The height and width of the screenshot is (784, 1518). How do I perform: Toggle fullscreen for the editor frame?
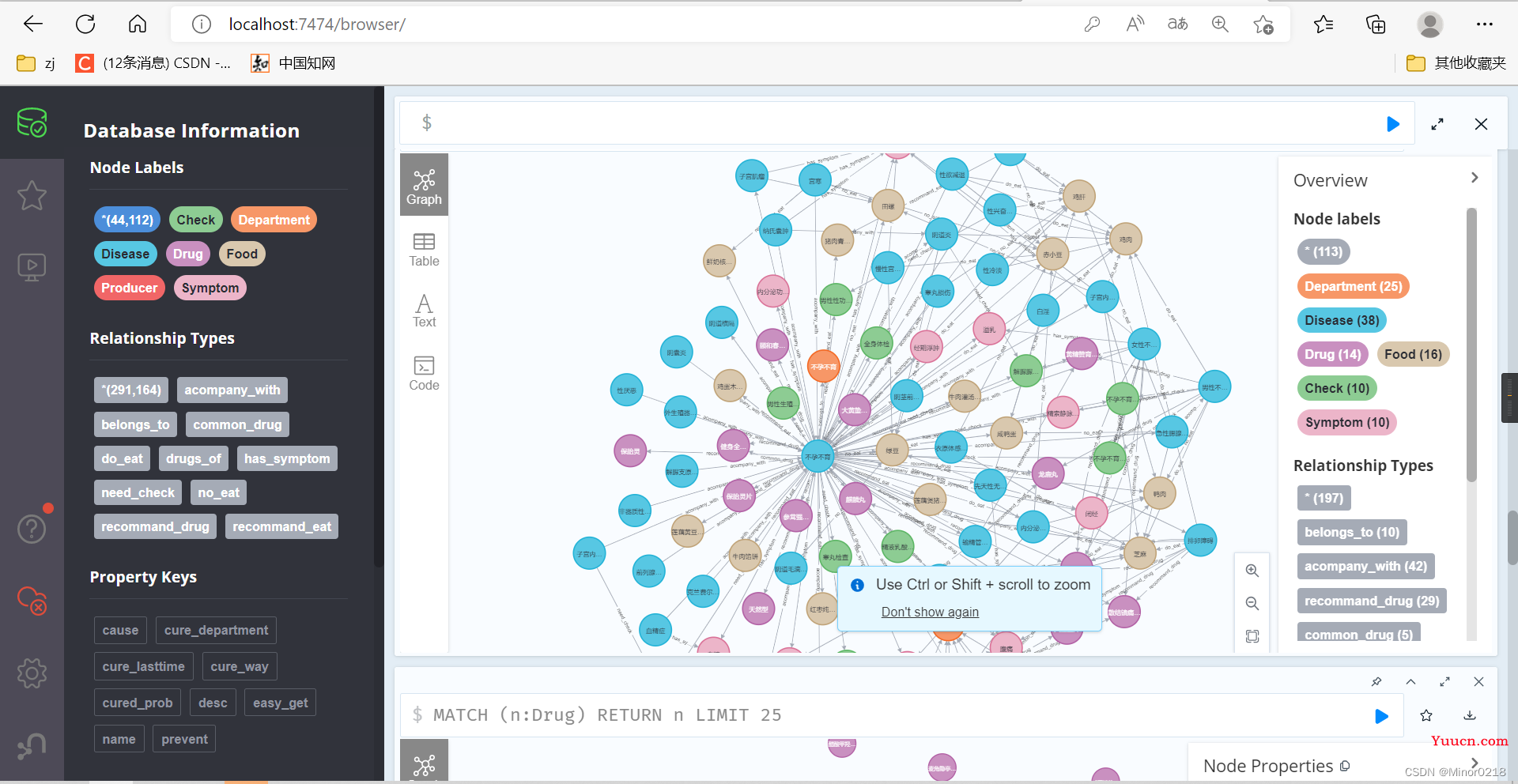(1437, 124)
